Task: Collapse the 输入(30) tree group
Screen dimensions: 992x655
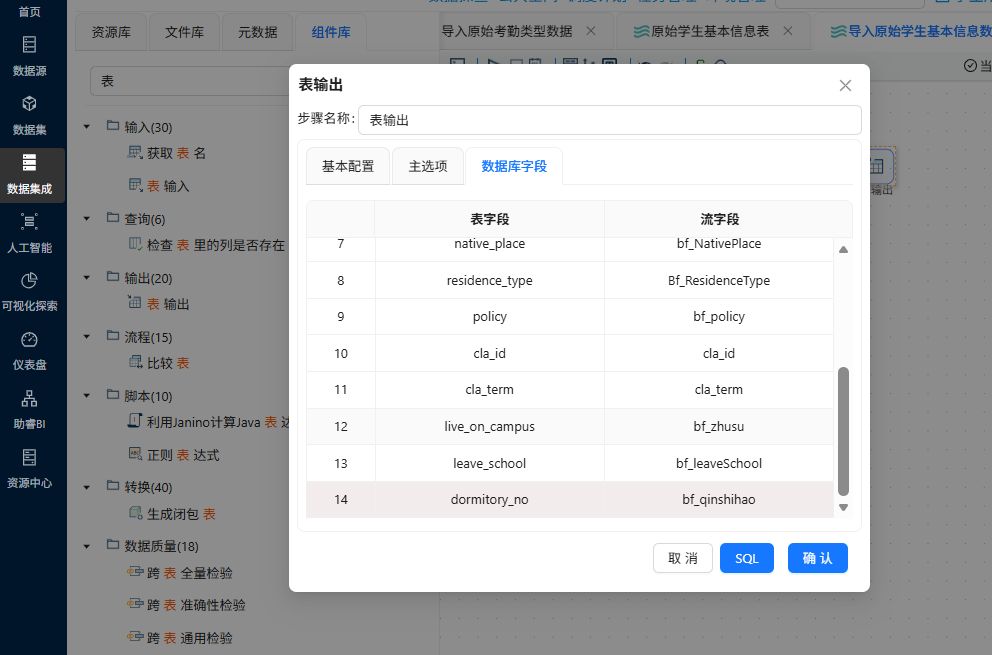Action: [x=87, y=127]
